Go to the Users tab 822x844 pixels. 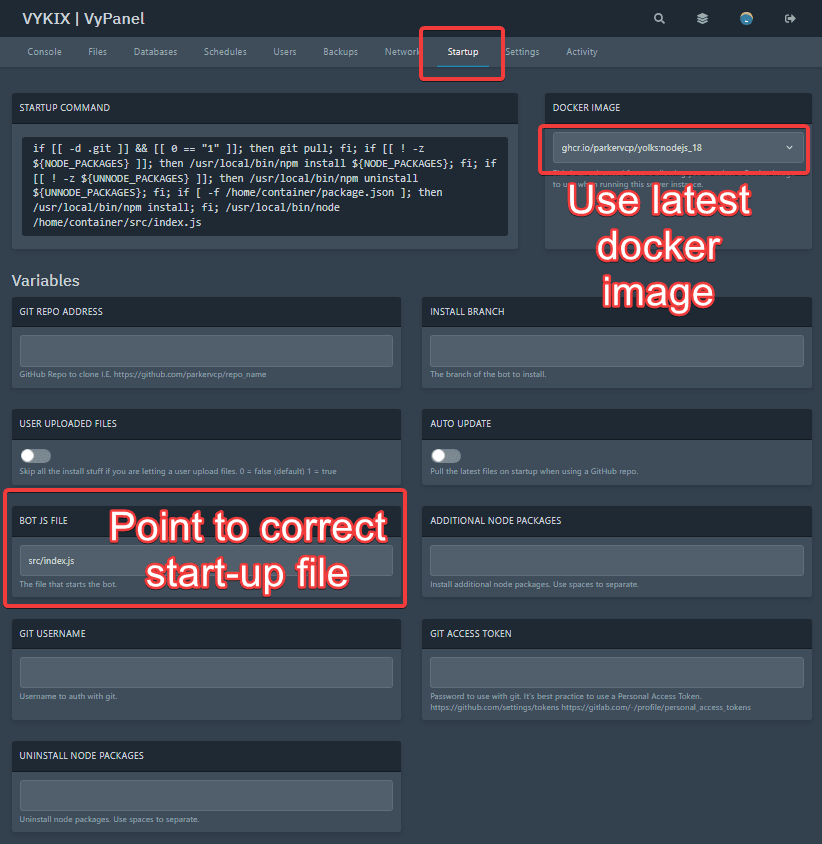[285, 52]
